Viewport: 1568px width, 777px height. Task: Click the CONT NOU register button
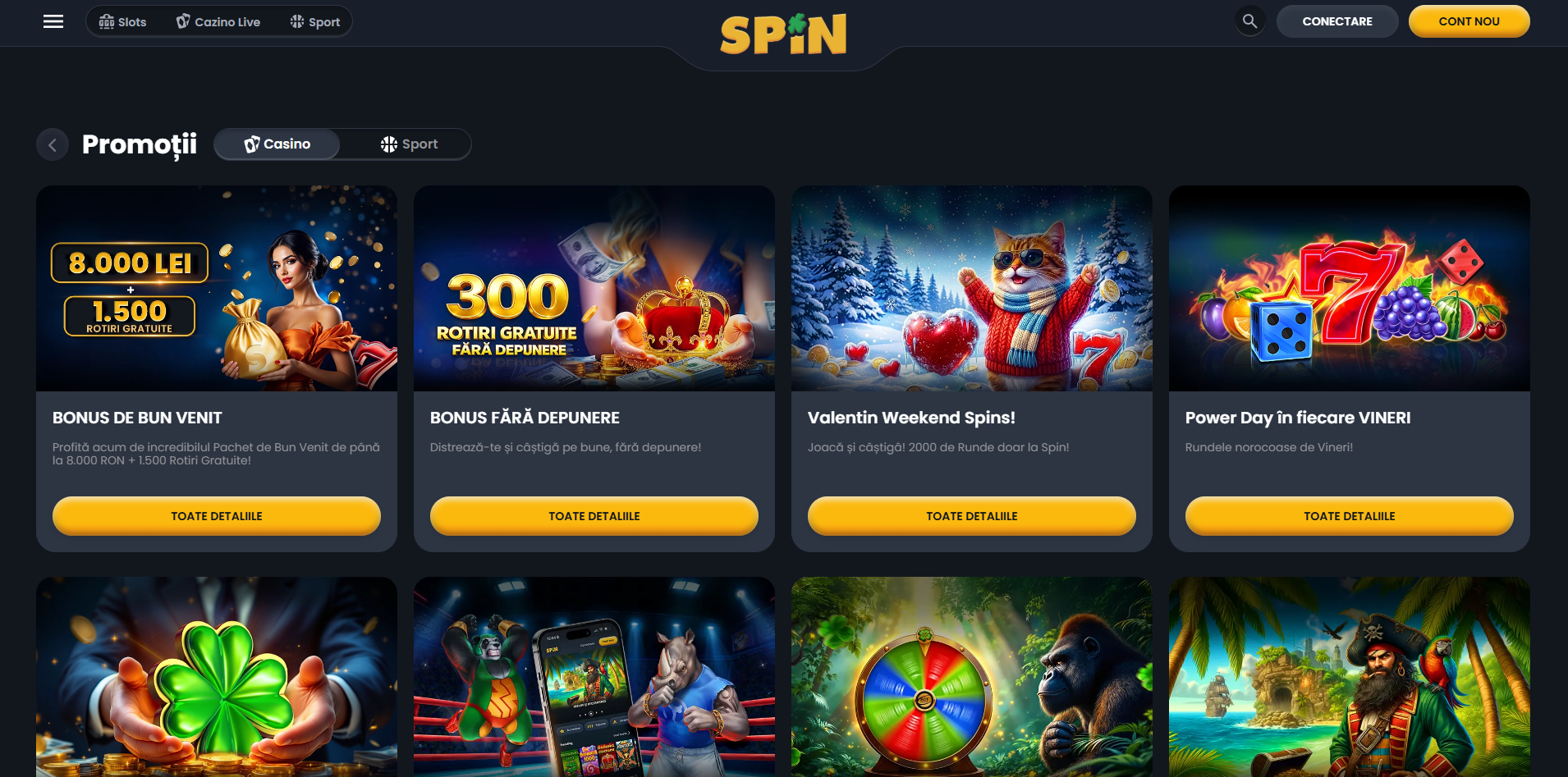1469,21
